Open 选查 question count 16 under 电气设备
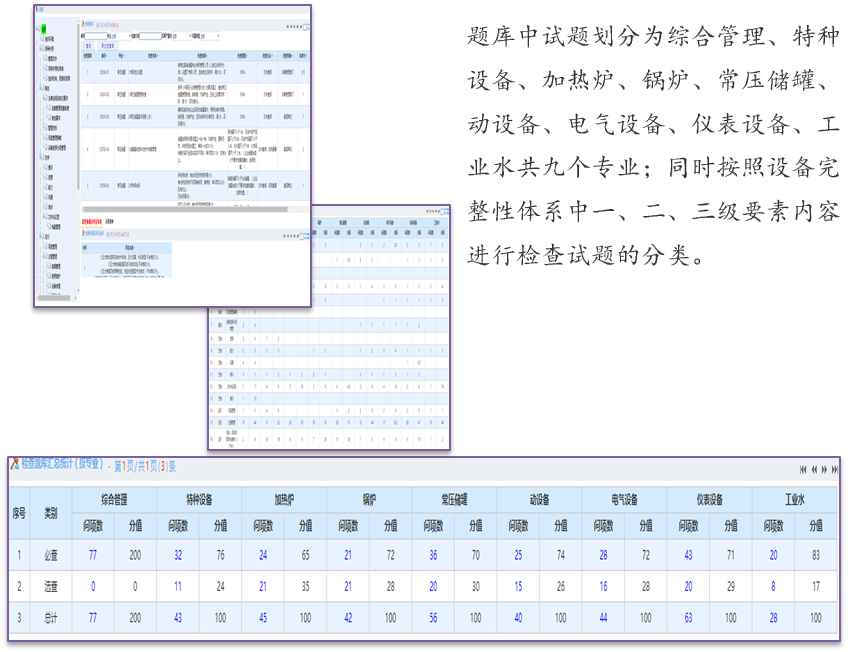This screenshot has height=652, width=861. tap(603, 587)
